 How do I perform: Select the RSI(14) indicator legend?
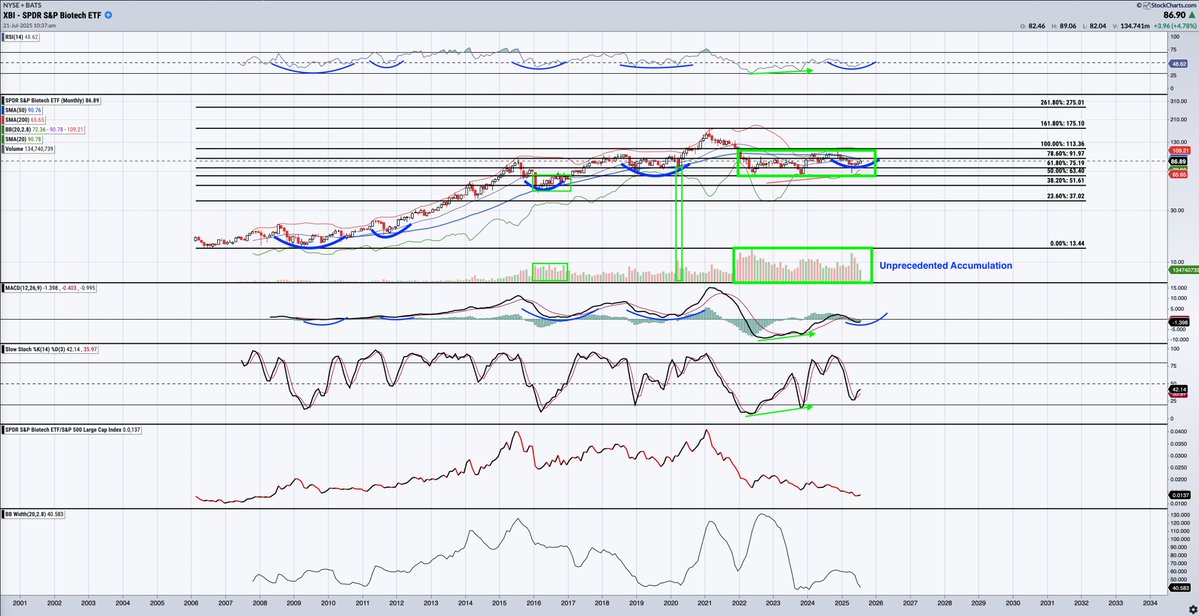pos(20,37)
